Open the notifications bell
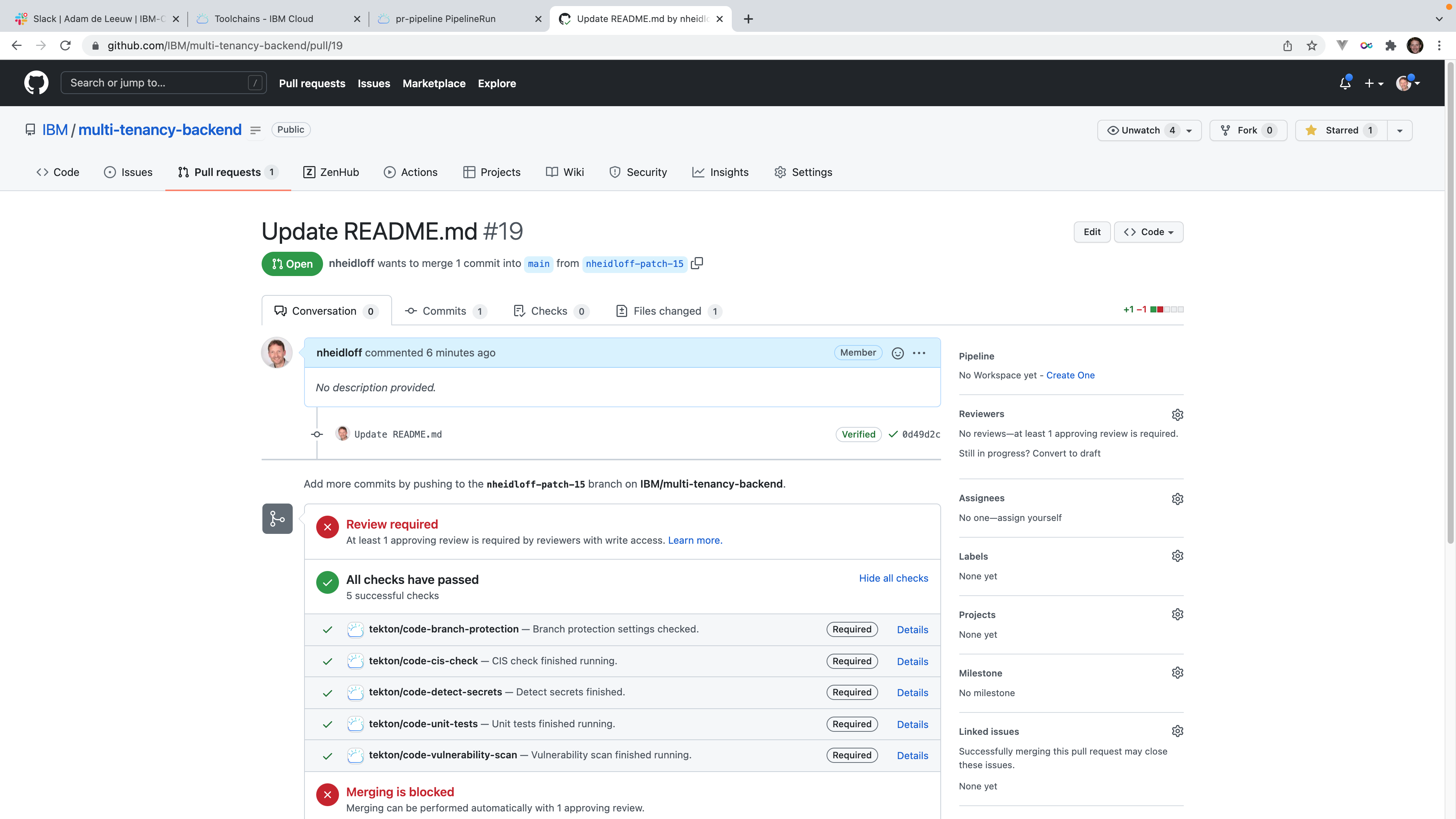Image resolution: width=1456 pixels, height=819 pixels. click(x=1345, y=83)
